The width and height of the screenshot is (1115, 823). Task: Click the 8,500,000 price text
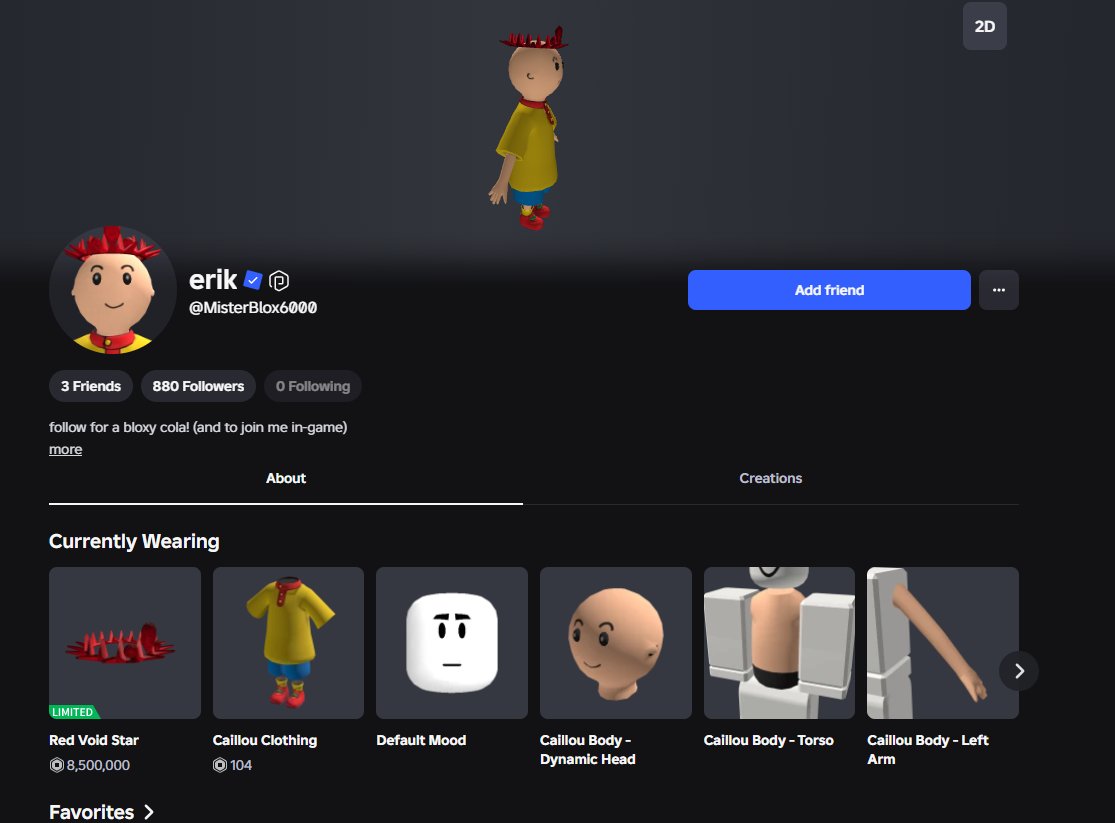pyautogui.click(x=98, y=765)
